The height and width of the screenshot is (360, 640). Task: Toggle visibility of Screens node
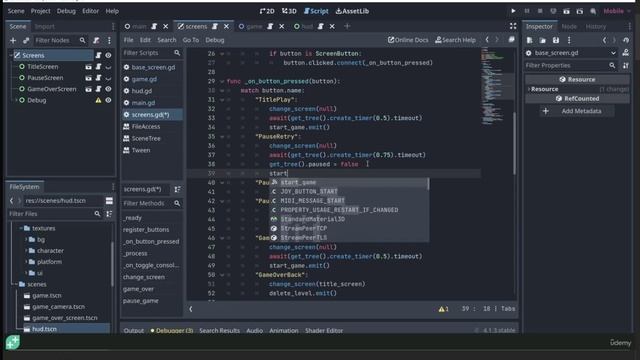coord(108,55)
